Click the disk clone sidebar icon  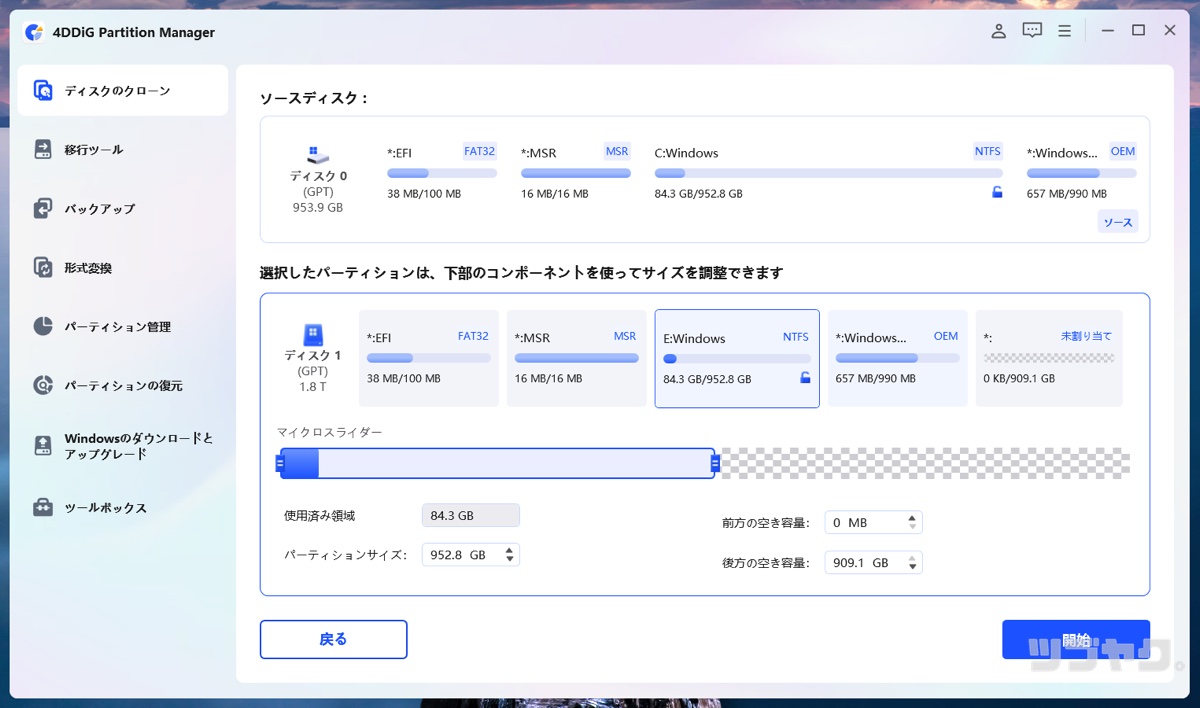43,91
